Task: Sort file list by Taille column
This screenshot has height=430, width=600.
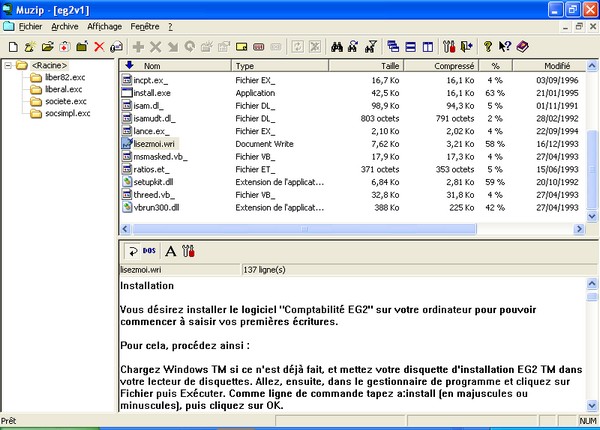Action: (366, 66)
